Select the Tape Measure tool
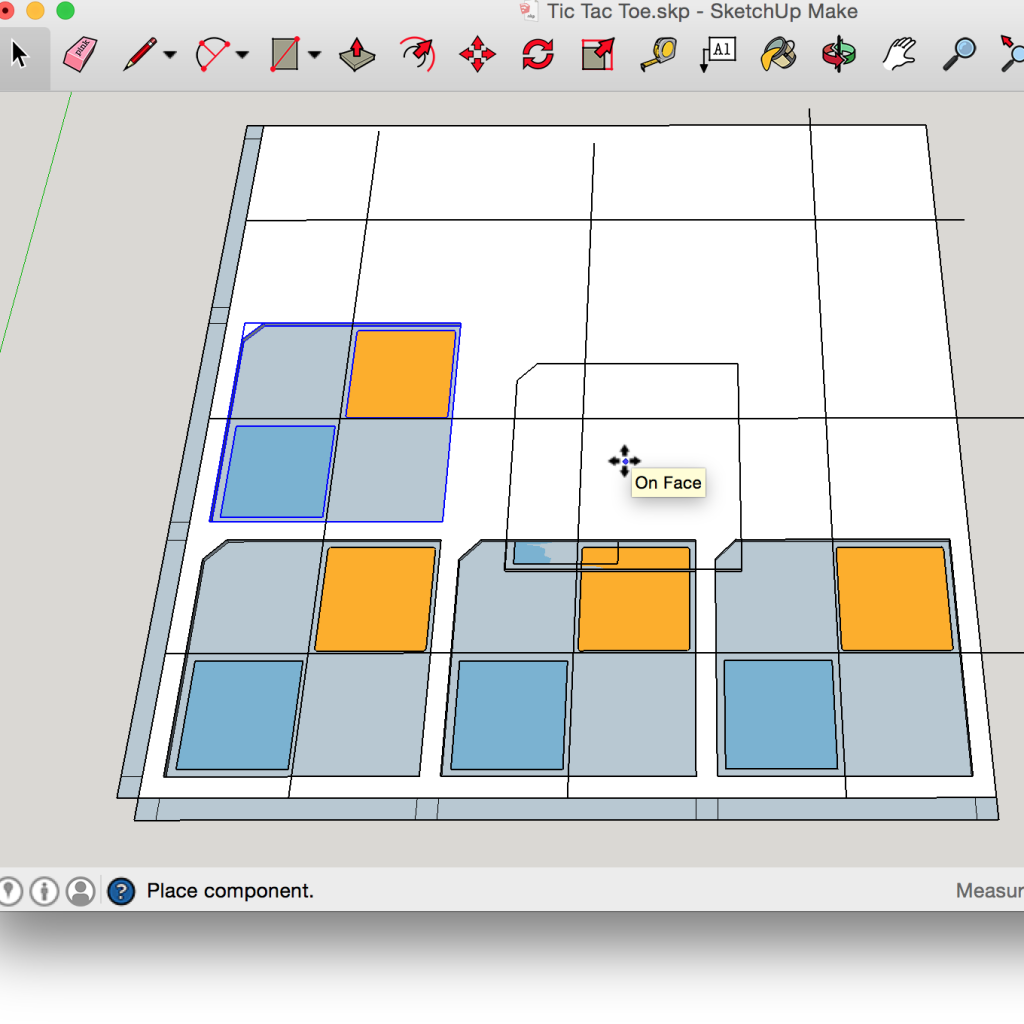Image resolution: width=1024 pixels, height=1024 pixels. tap(658, 55)
